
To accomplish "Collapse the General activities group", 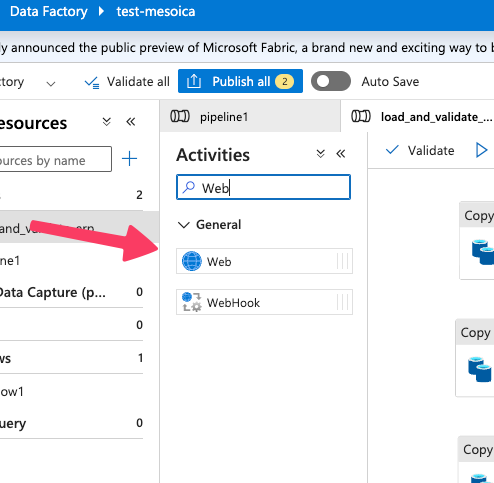I will coord(184,225).
